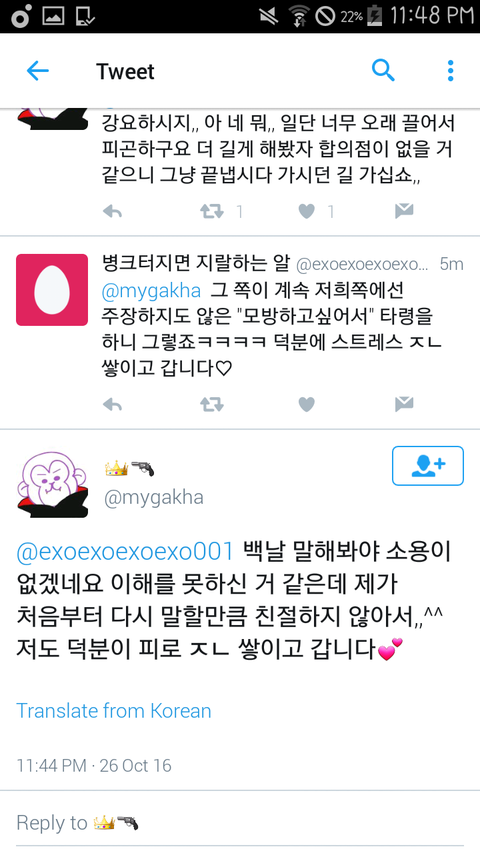Reply to the top tweet
This screenshot has width=480, height=853.
112,212
